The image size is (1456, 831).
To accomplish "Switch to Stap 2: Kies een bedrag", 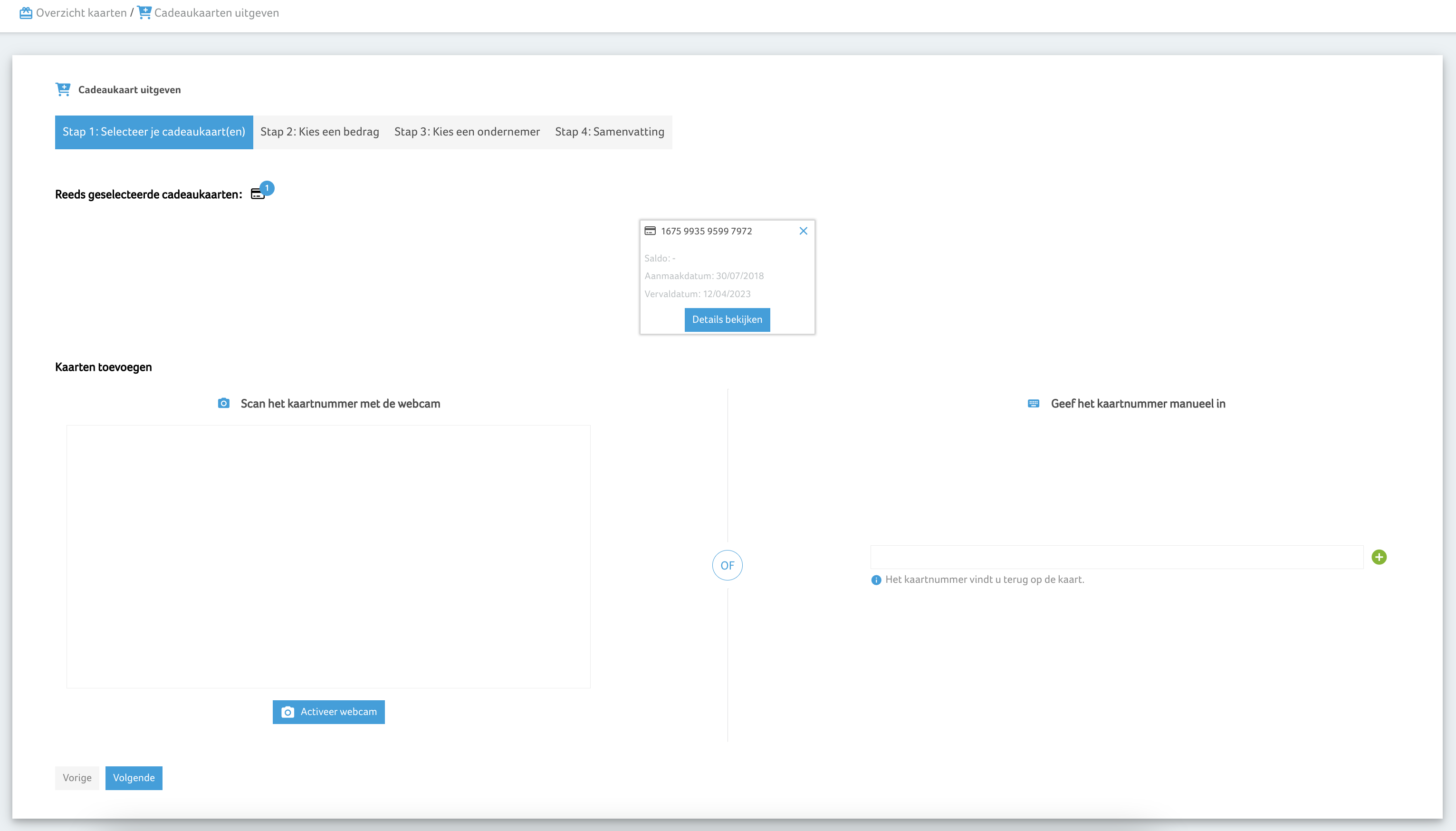I will coord(319,132).
